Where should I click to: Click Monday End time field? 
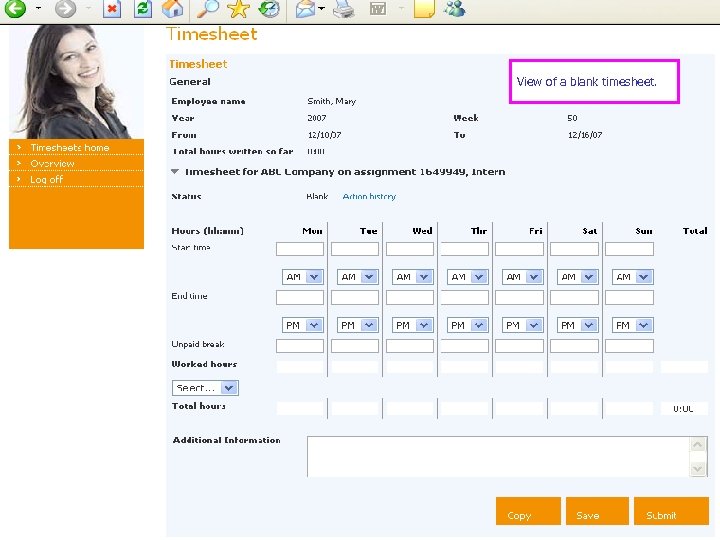point(300,297)
